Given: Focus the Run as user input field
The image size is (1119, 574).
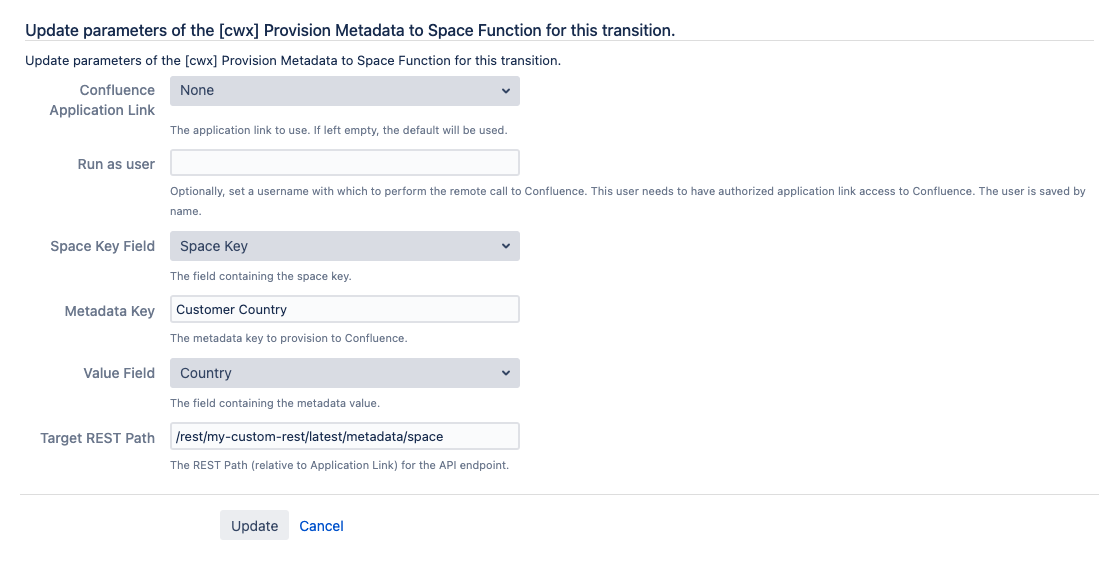Looking at the screenshot, I should click(x=345, y=163).
